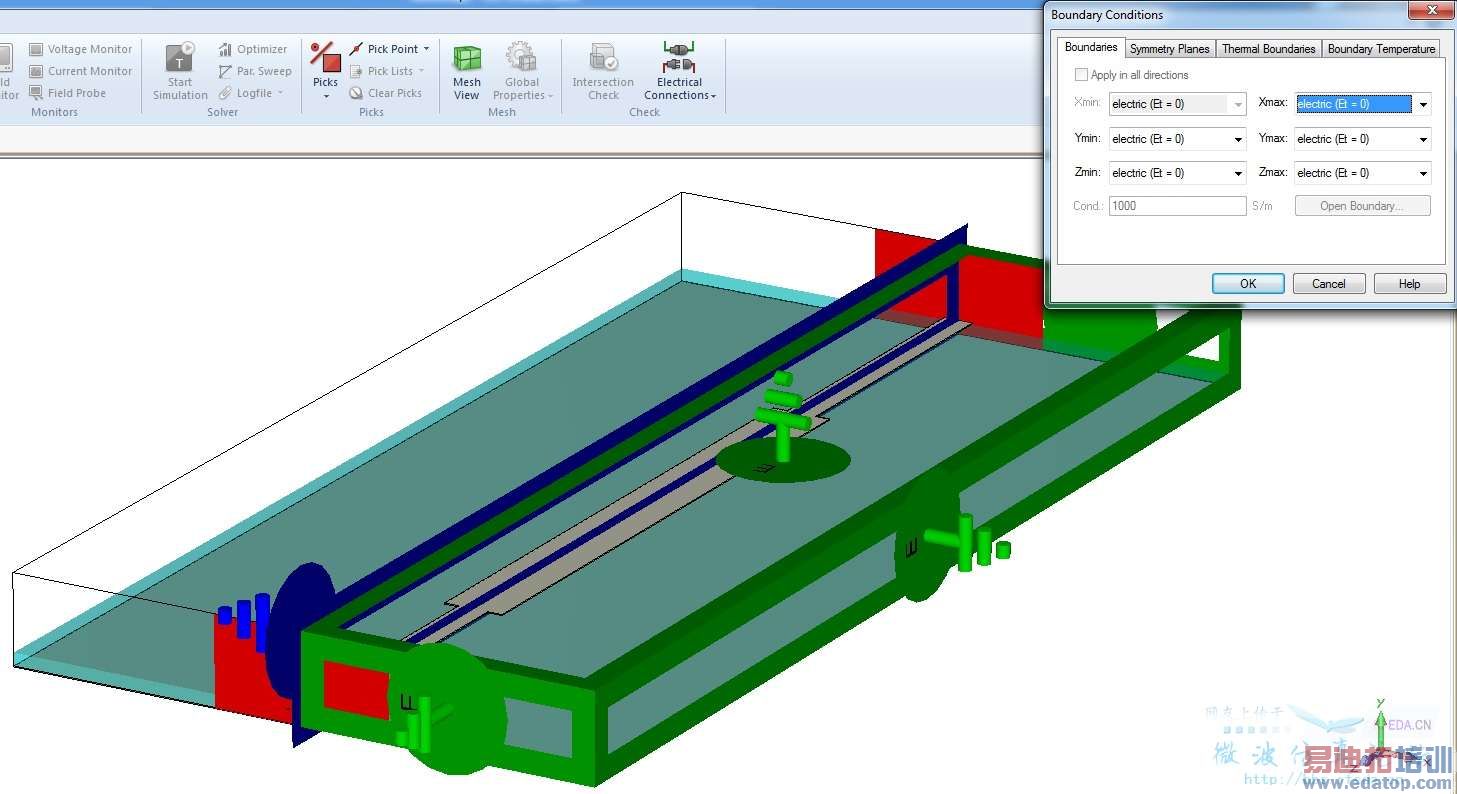Cancel the Boundary Conditions dialog
Viewport: 1457px width, 794px height.
point(1329,284)
